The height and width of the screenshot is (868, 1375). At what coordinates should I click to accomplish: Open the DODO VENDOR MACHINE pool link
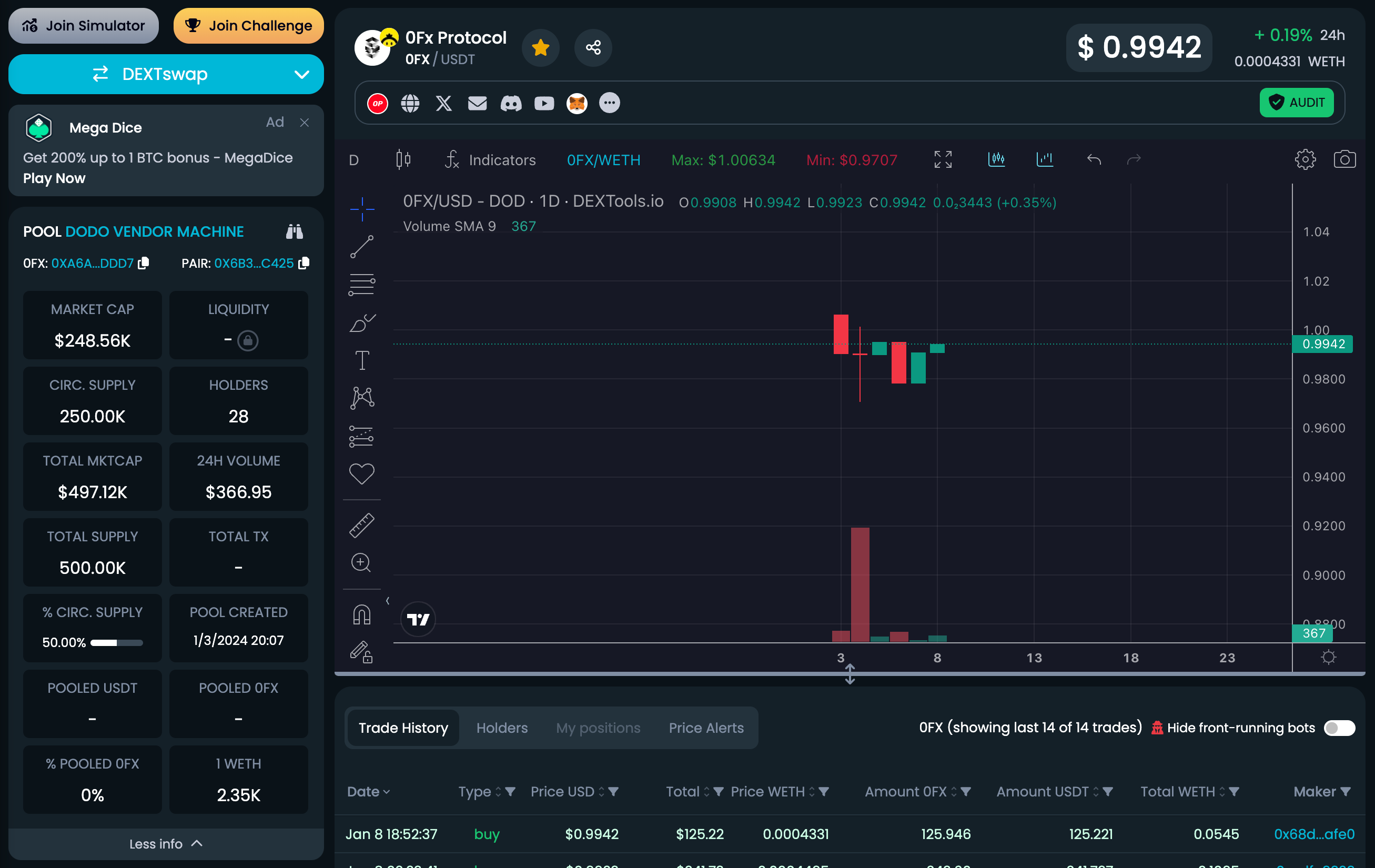154,232
